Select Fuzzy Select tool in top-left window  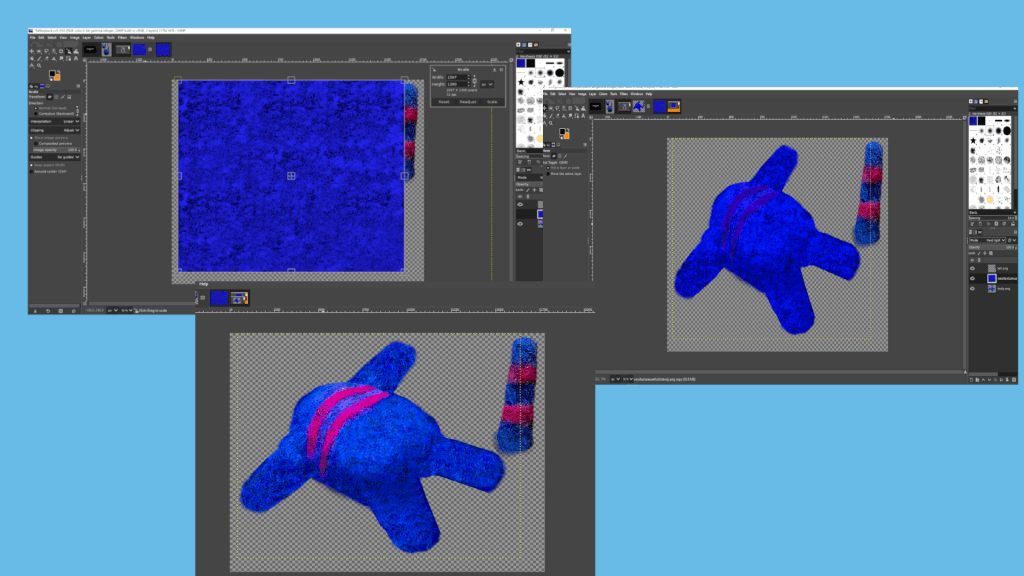[54, 52]
